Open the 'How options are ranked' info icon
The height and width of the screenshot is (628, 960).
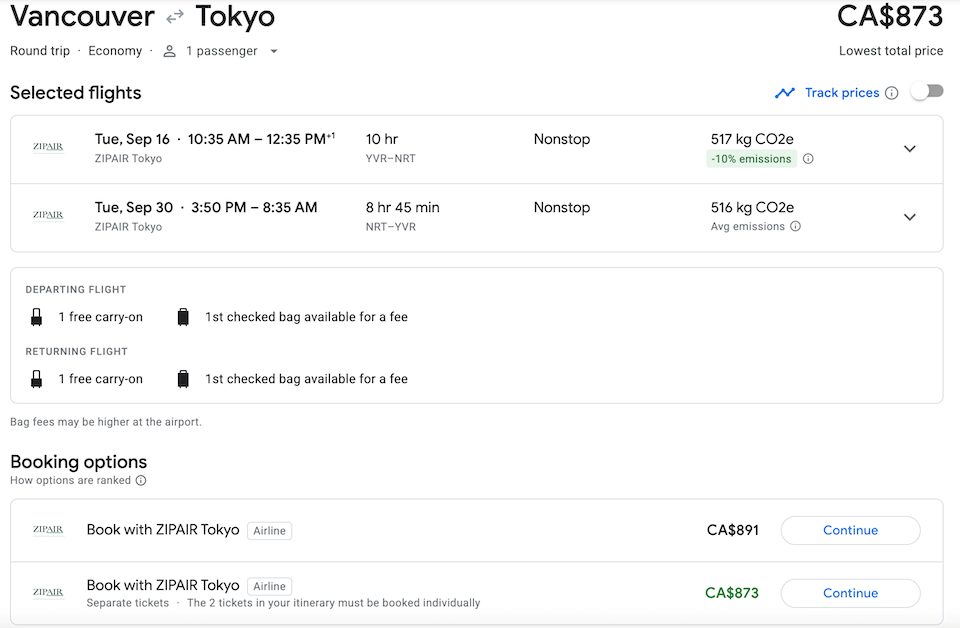point(141,480)
